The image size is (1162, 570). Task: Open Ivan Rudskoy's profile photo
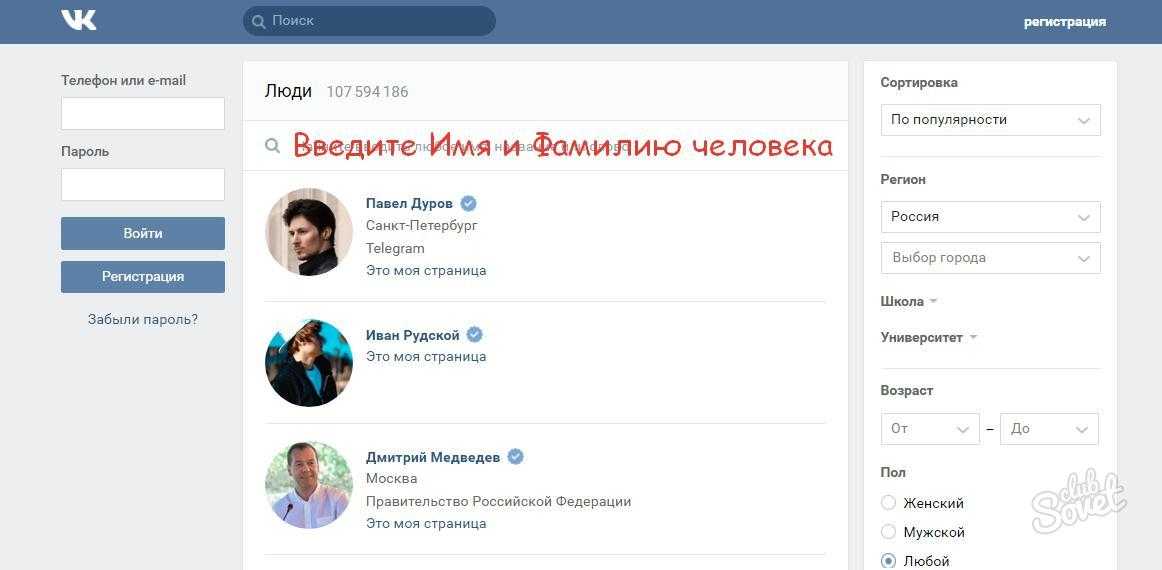(309, 362)
